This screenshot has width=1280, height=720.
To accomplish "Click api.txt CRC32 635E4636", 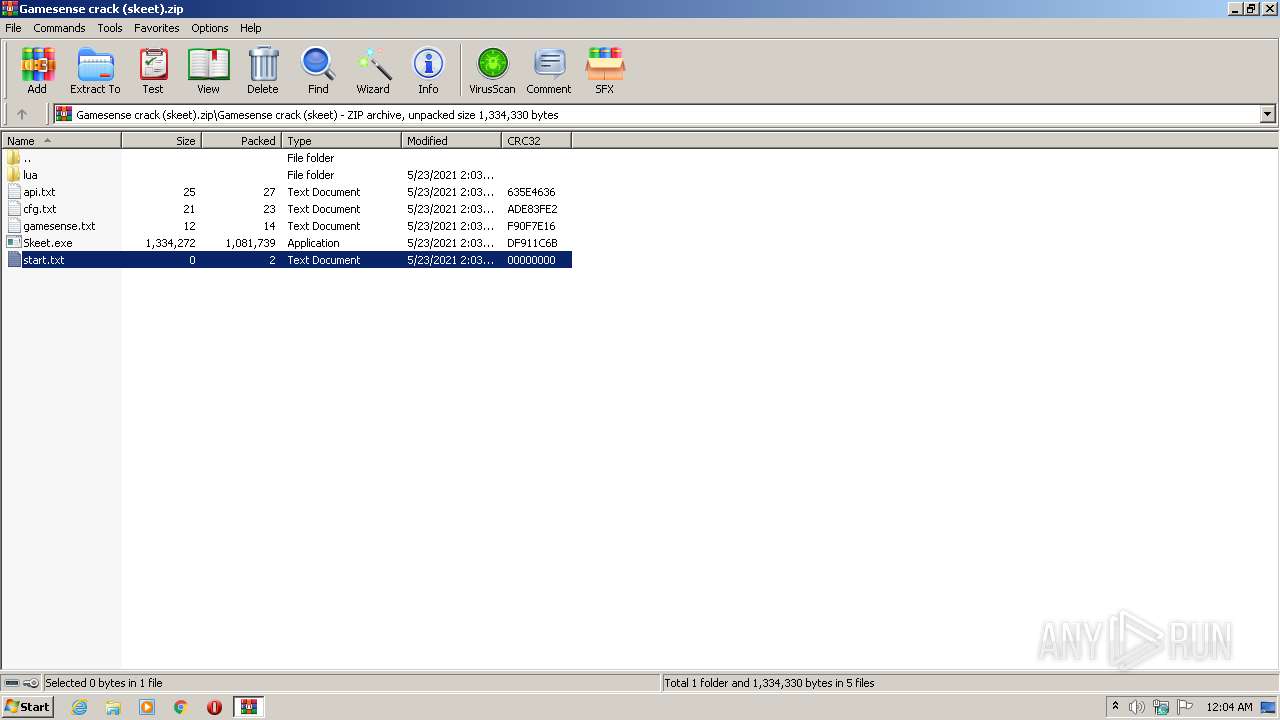I will (531, 192).
